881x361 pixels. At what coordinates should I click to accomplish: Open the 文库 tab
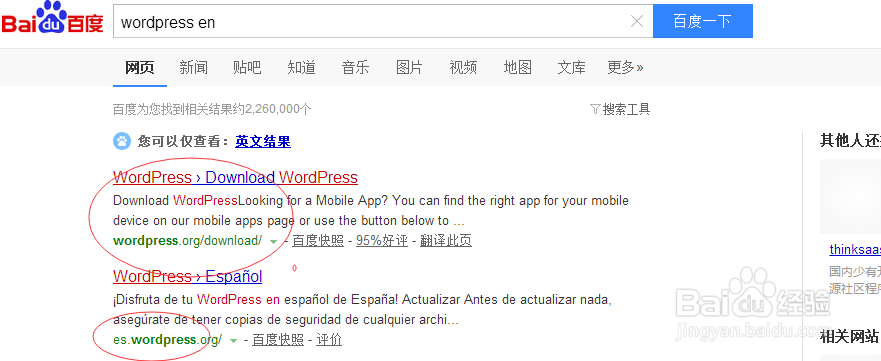(x=571, y=68)
